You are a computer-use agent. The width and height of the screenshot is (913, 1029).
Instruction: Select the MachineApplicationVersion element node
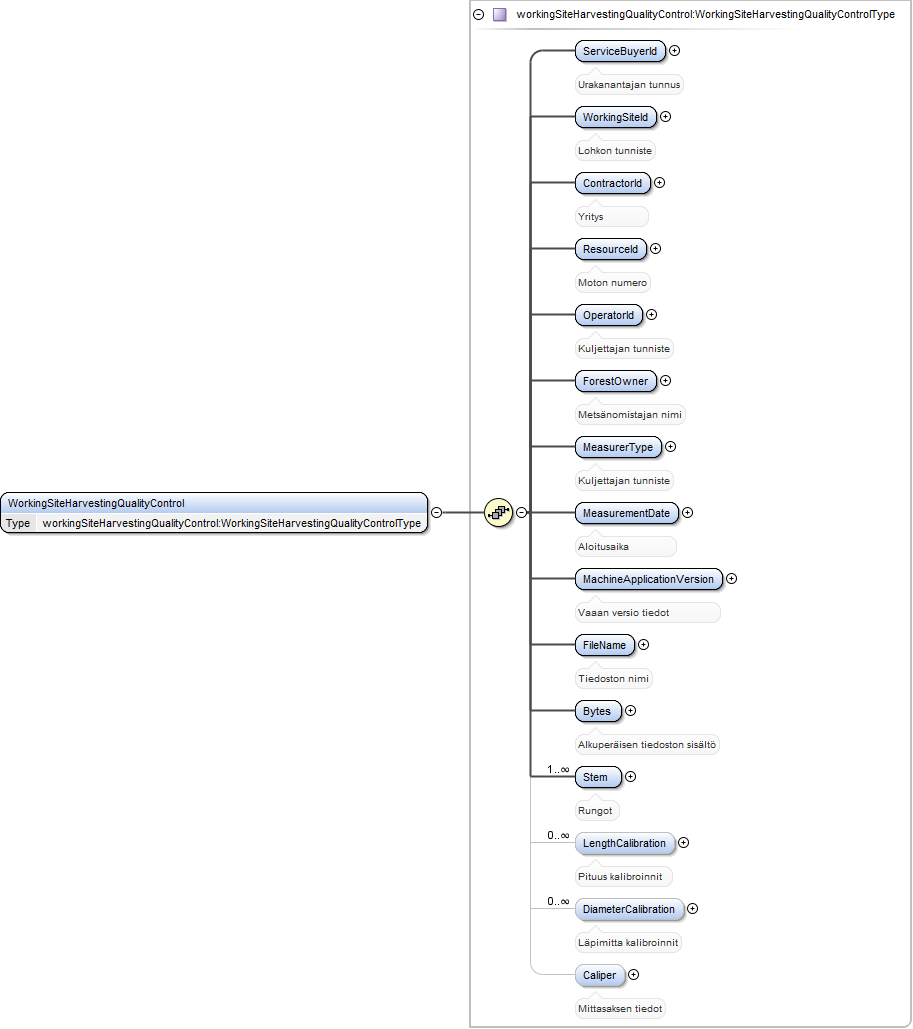pyautogui.click(x=648, y=579)
